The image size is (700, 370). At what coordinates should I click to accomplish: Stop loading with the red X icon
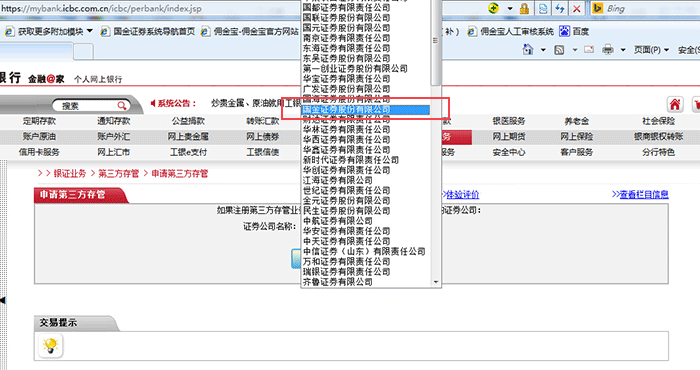[x=576, y=8]
